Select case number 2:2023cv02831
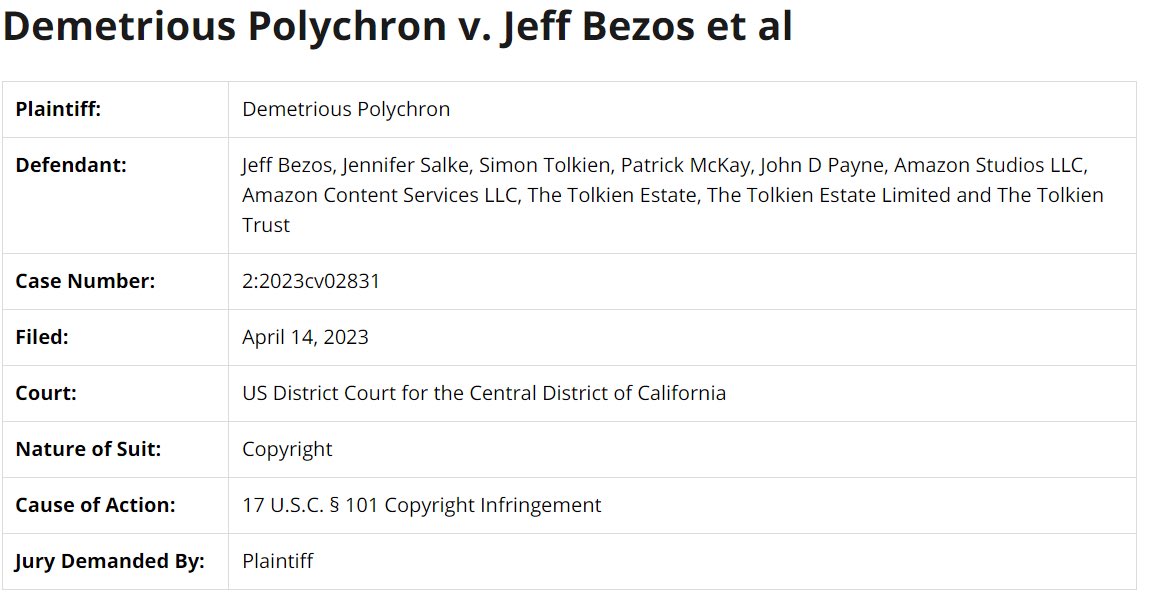The image size is (1164, 592). (311, 281)
